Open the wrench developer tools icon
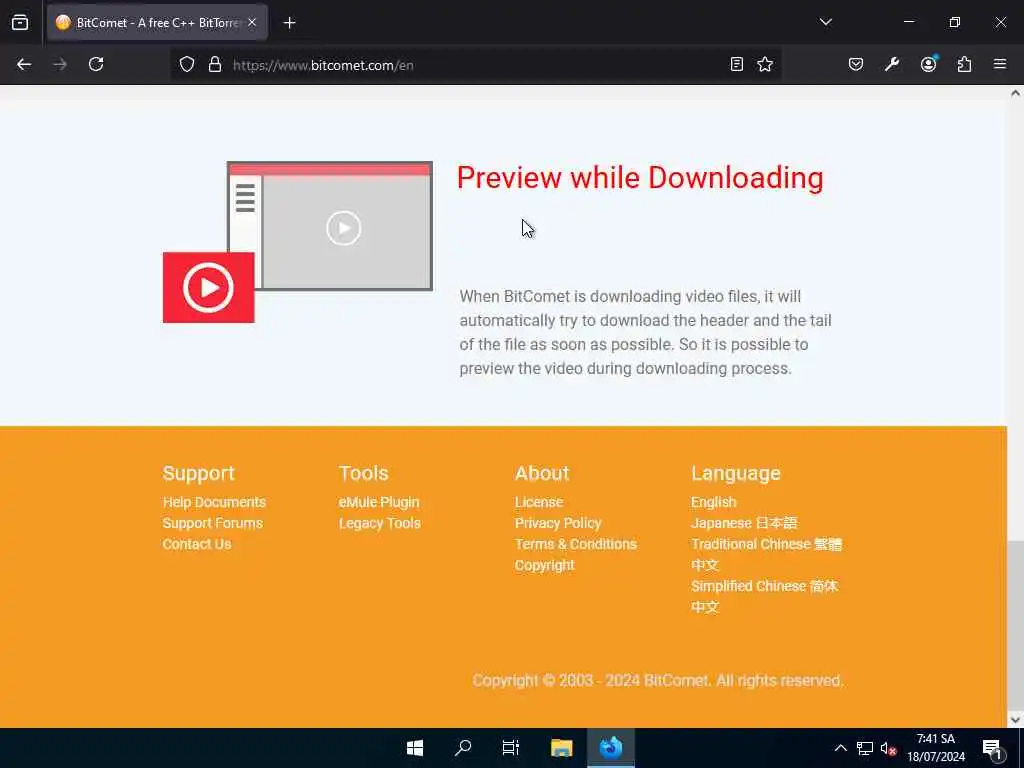 [x=892, y=65]
